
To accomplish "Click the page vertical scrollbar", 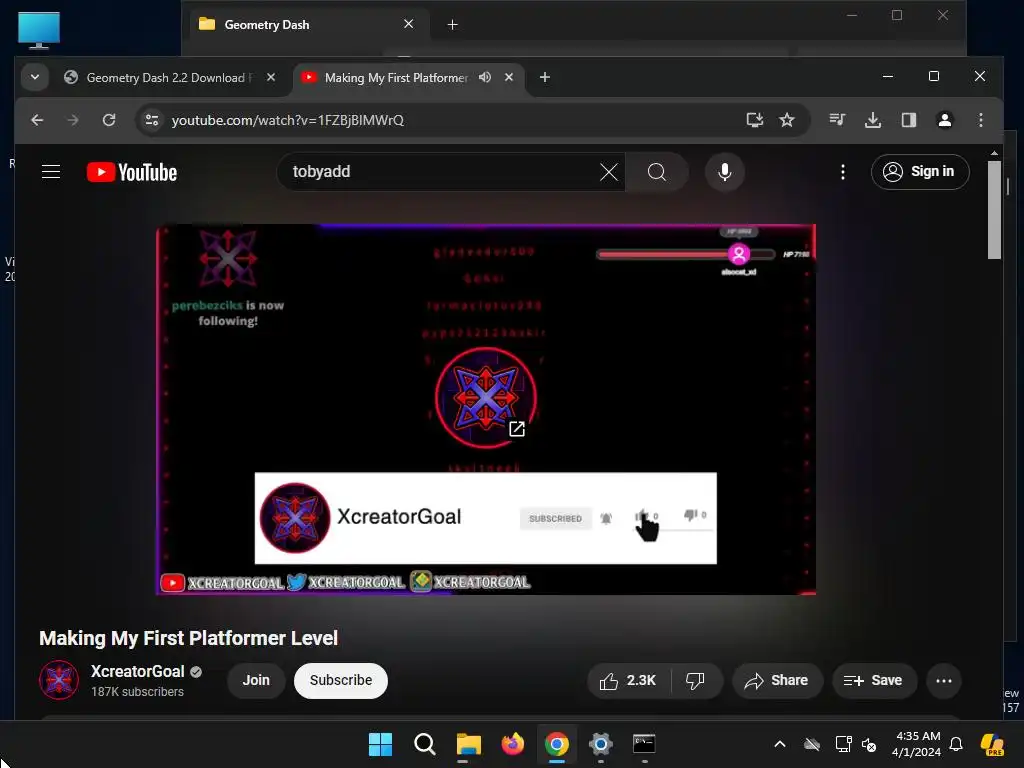I will tap(994, 210).
